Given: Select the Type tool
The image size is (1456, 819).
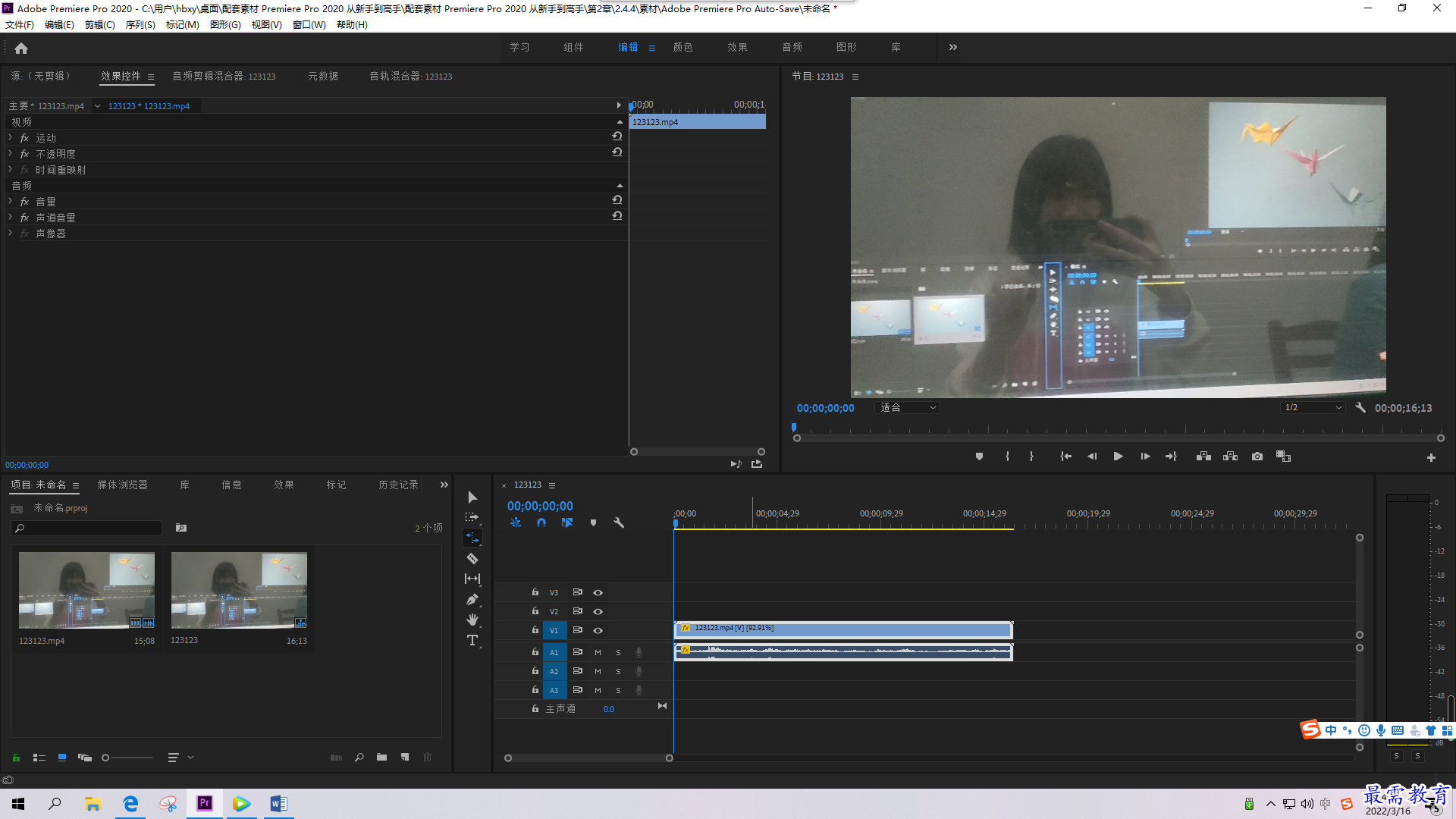Looking at the screenshot, I should coord(472,640).
